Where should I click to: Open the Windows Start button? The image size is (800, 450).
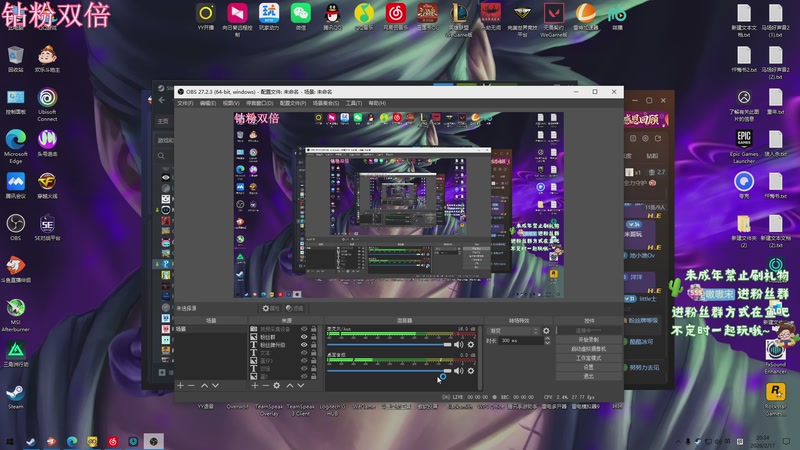pyautogui.click(x=10, y=441)
